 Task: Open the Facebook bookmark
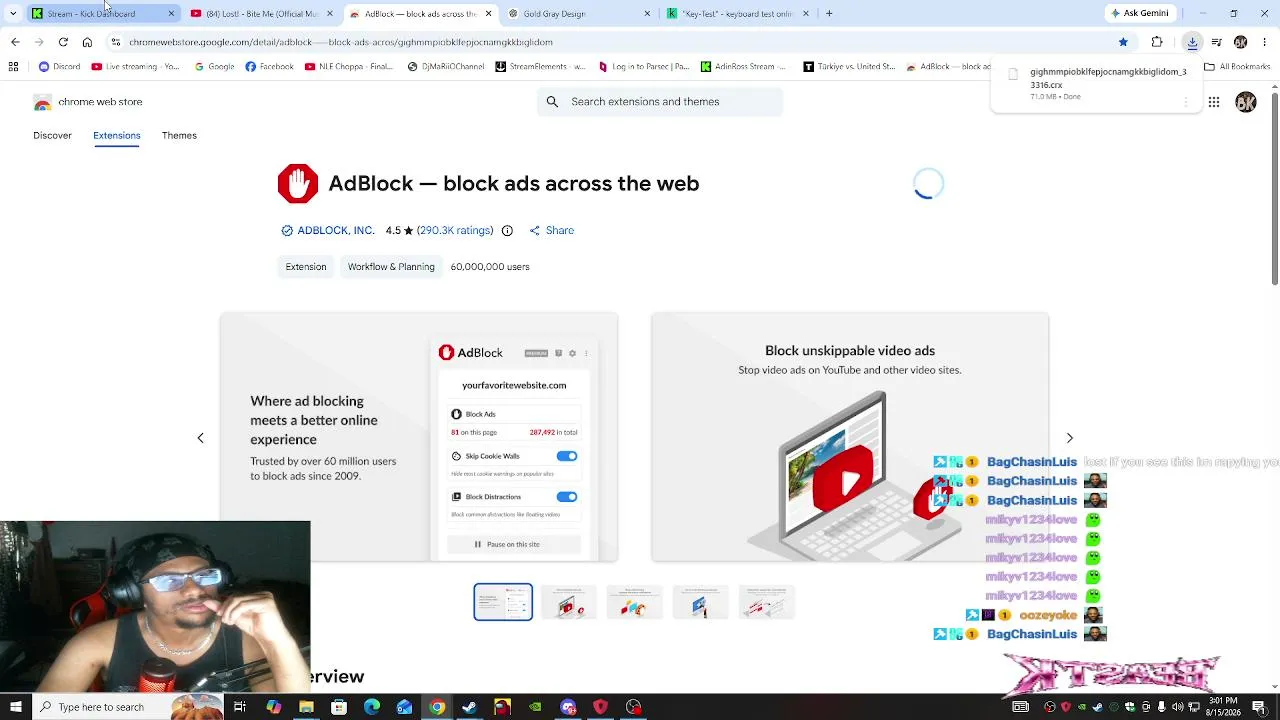pos(270,67)
